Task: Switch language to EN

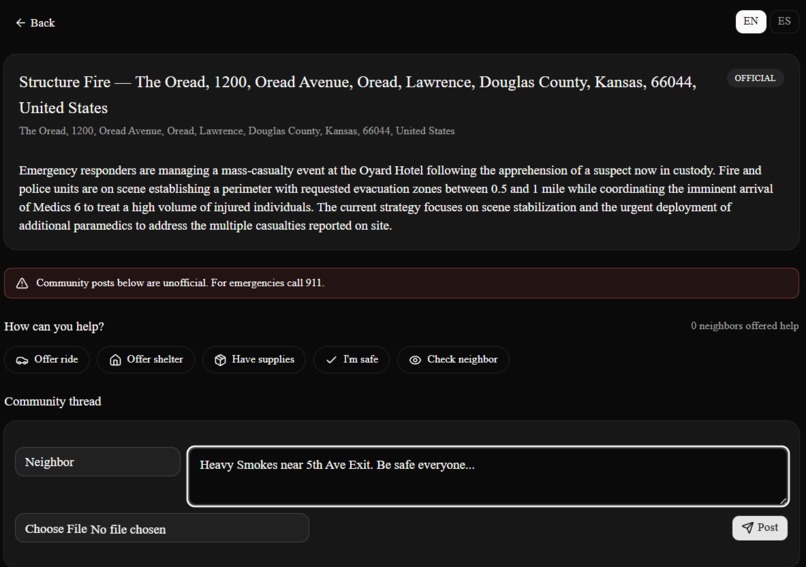Action: click(x=750, y=22)
